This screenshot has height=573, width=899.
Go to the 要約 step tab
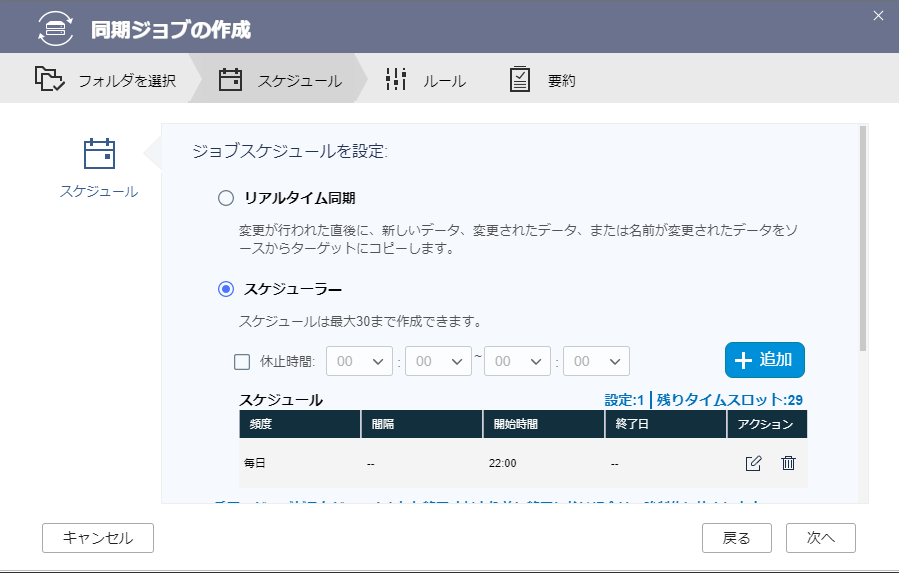[x=561, y=81]
